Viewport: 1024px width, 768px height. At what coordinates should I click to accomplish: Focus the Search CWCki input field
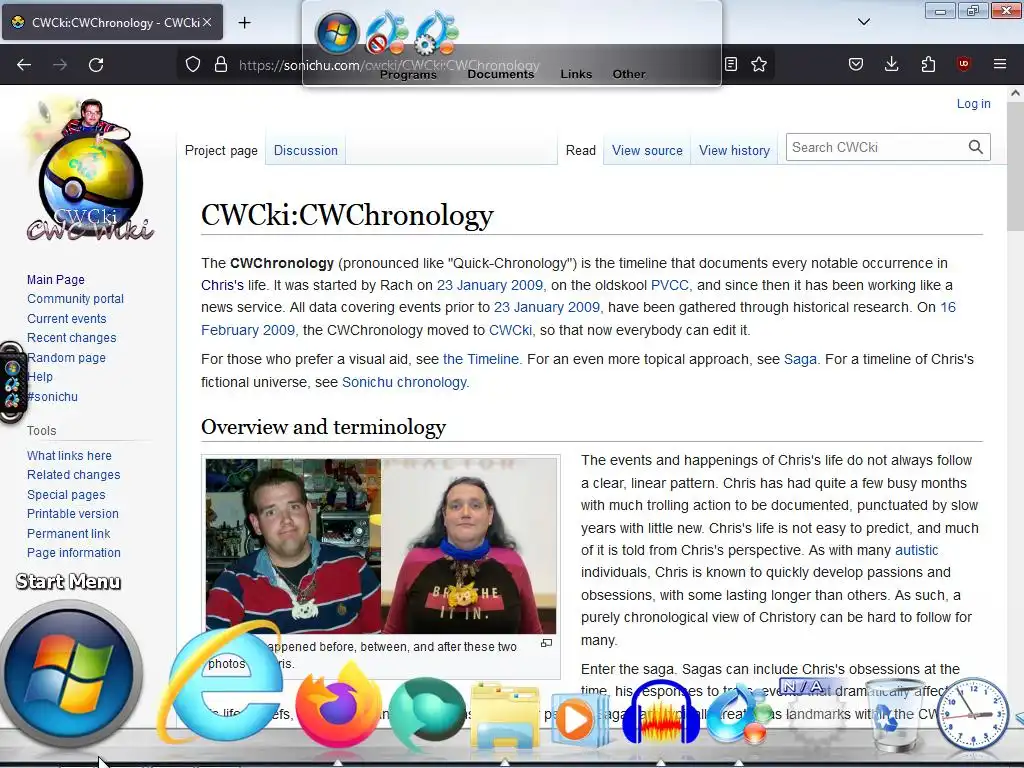coord(875,147)
